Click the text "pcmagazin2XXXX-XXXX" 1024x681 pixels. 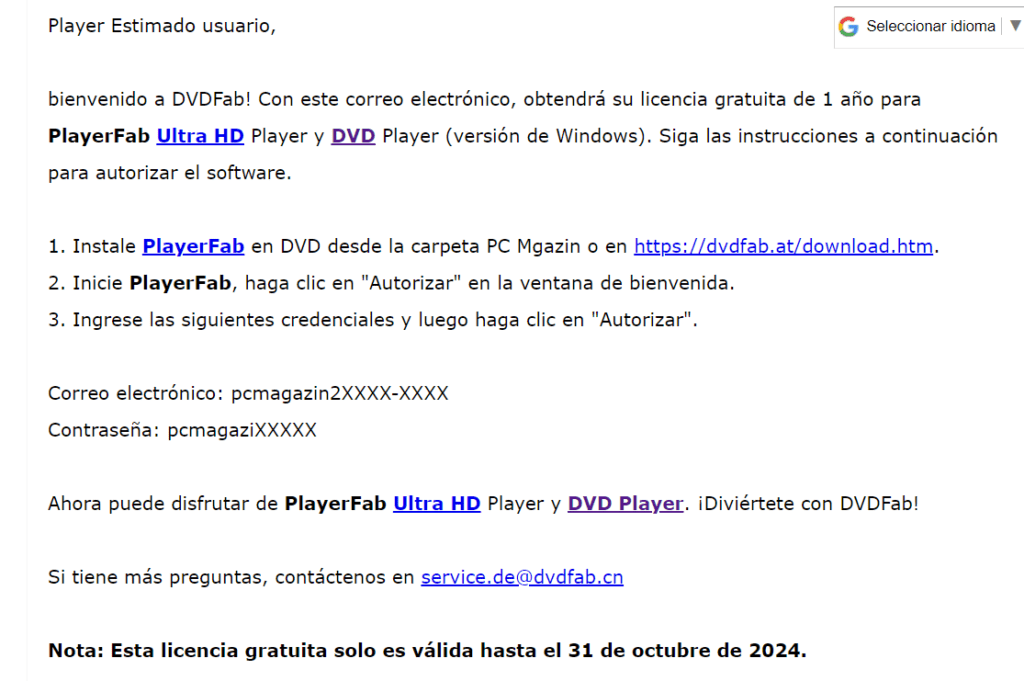(x=340, y=393)
